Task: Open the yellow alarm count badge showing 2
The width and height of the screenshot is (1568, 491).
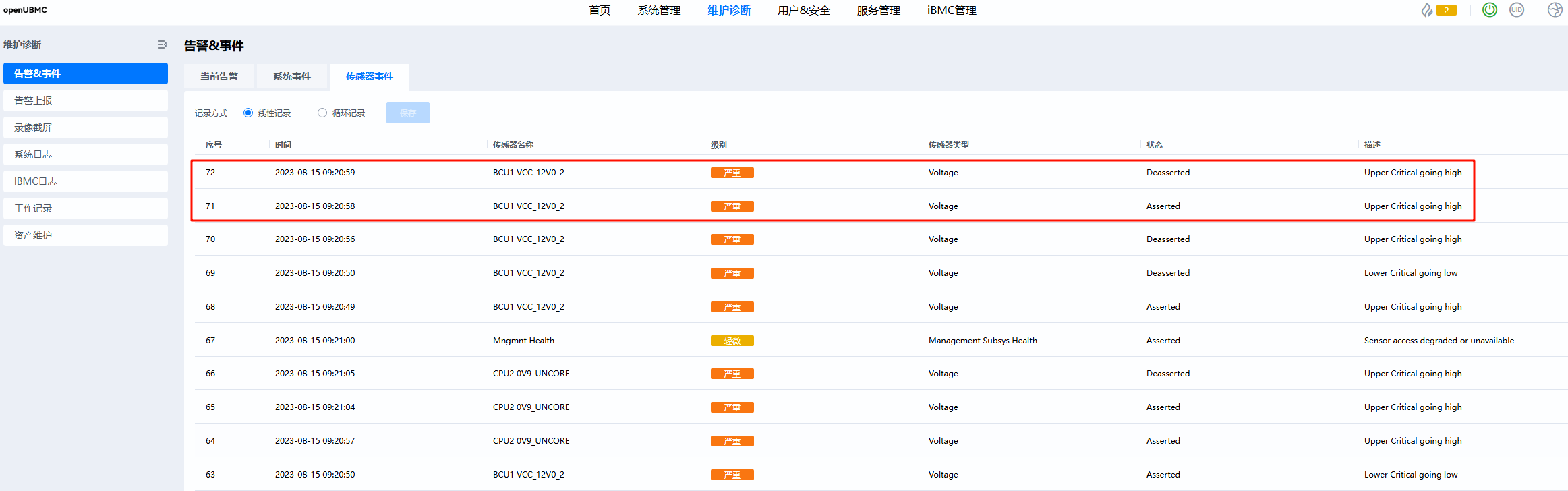Action: click(1447, 10)
